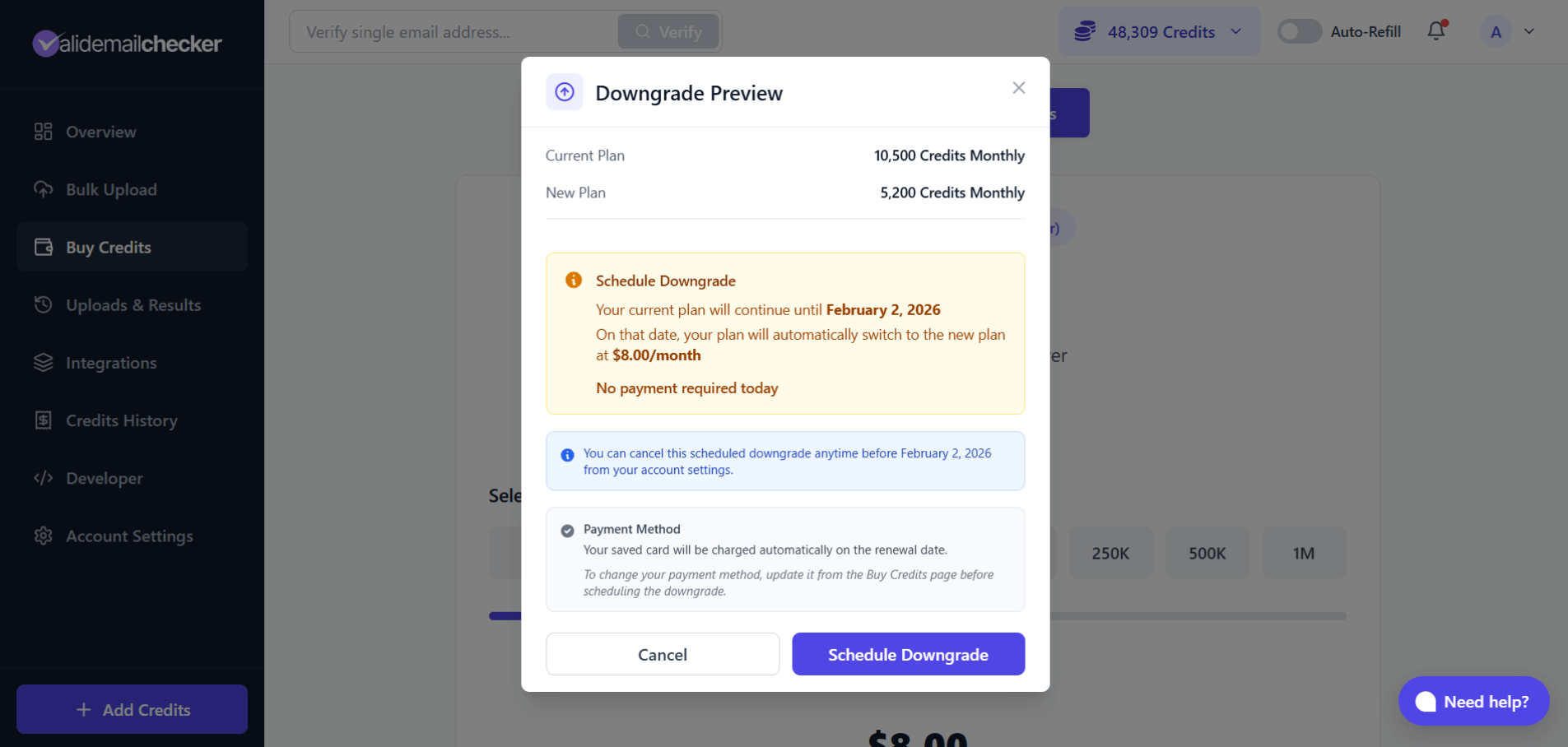Select the Overview dashboard icon
This screenshot has height=747, width=1568.
pyautogui.click(x=44, y=132)
